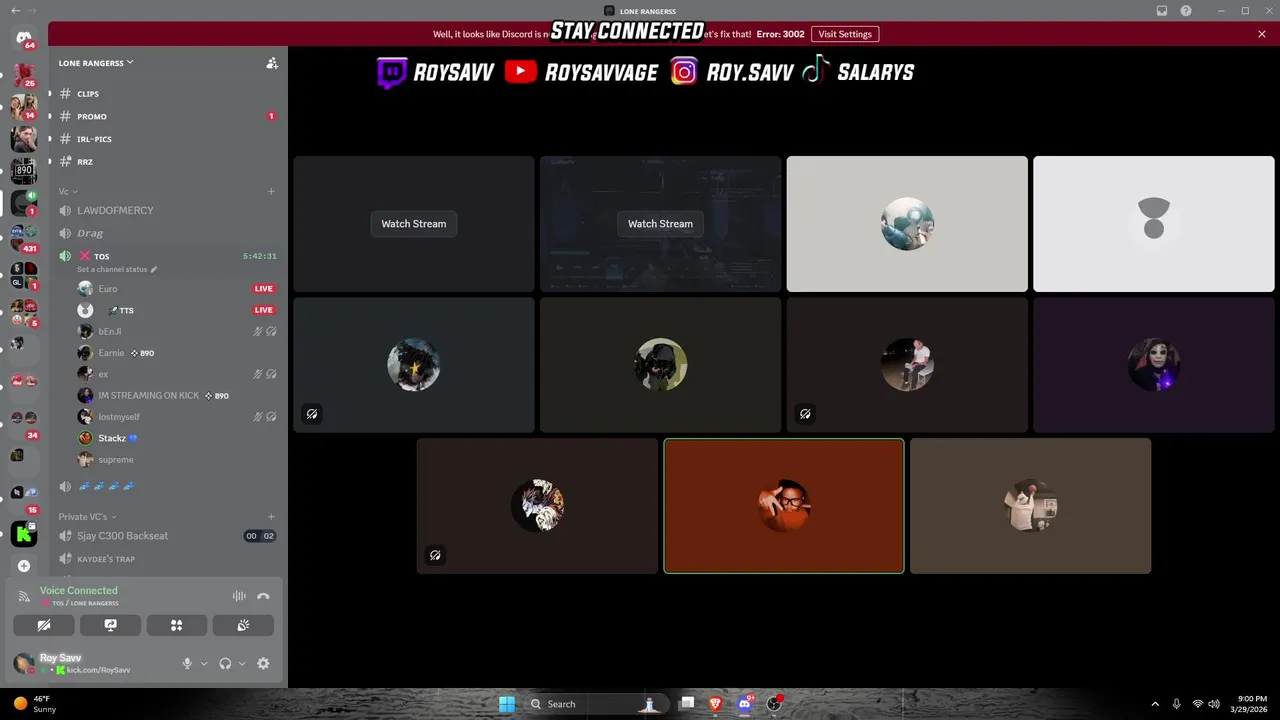Viewport: 1280px width, 720px height.
Task: Open the Wi-Fi tray icon
Action: click(1198, 704)
